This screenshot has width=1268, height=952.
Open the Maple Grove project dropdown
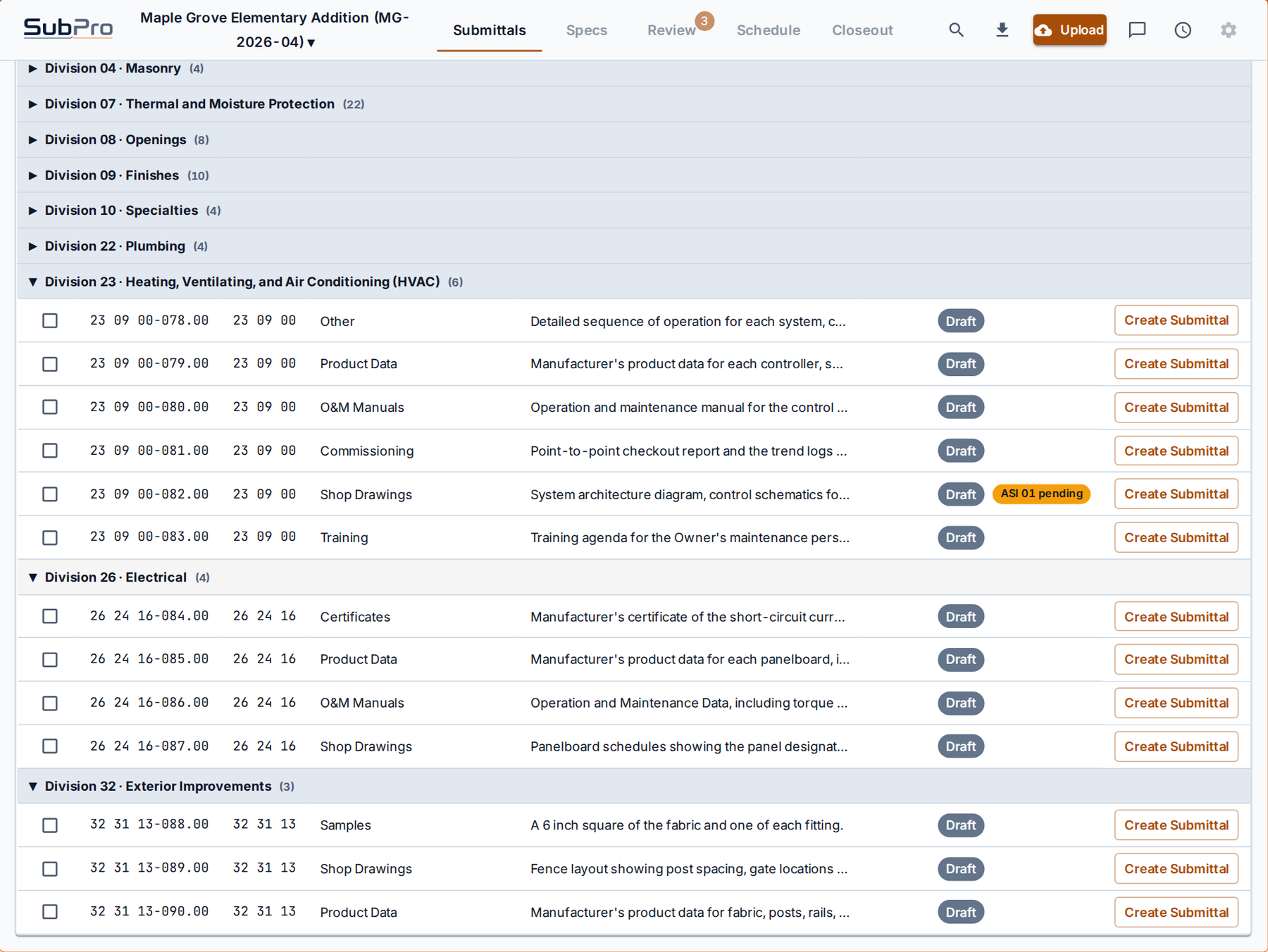point(275,30)
